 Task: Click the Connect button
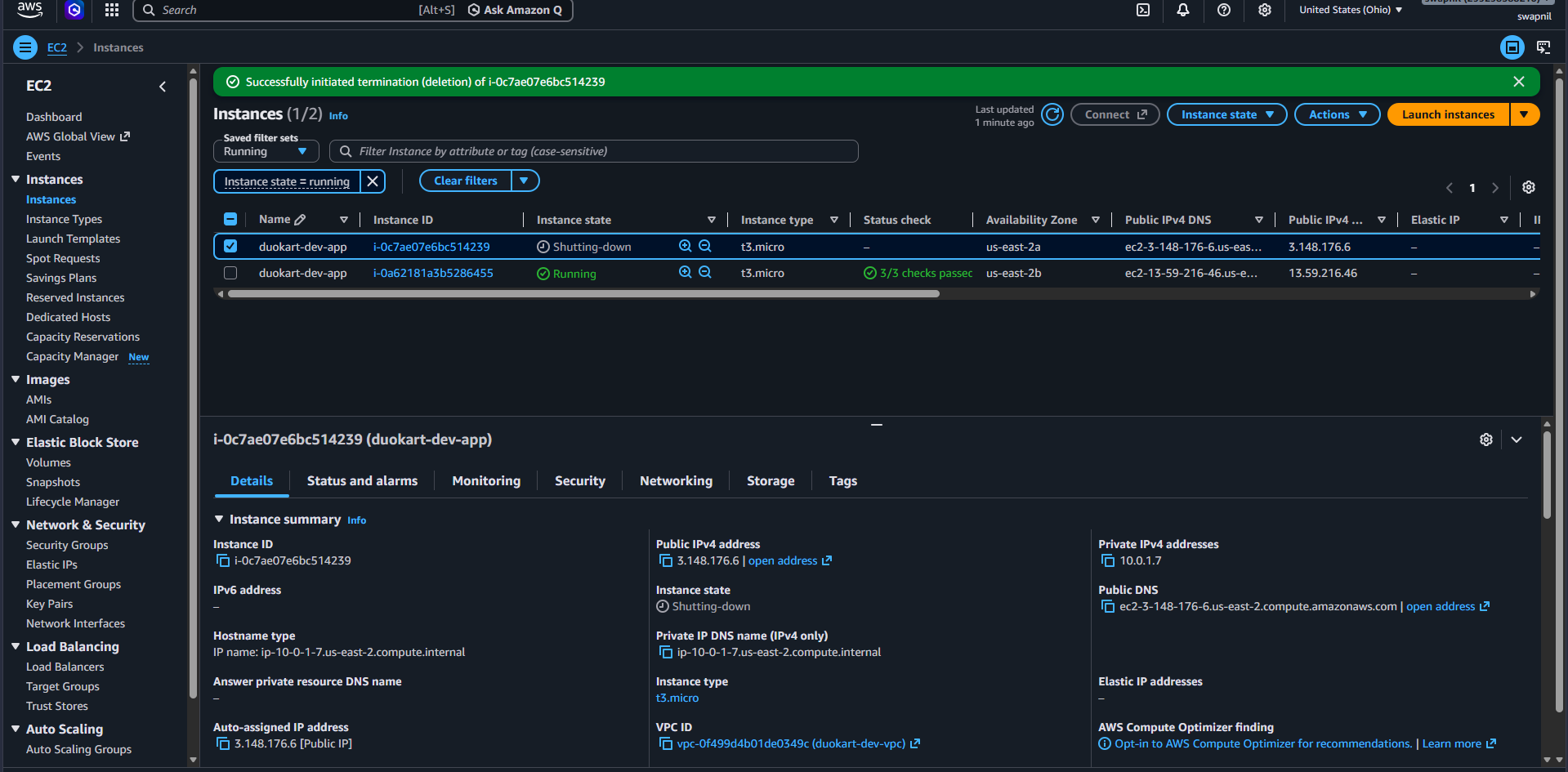(1115, 114)
